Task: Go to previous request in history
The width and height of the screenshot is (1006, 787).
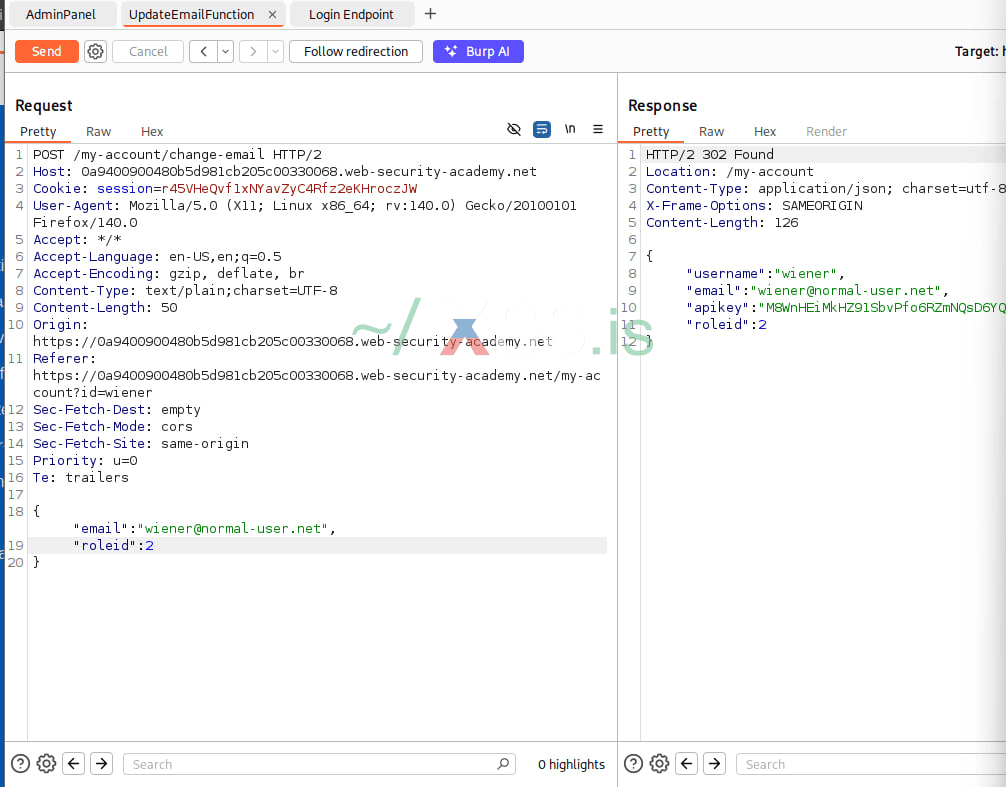Action: [x=203, y=52]
